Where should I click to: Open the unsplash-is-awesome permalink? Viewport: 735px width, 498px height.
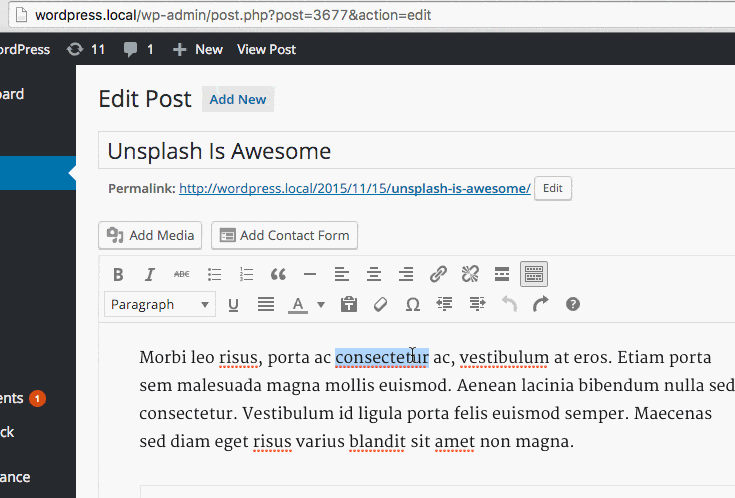pos(354,188)
